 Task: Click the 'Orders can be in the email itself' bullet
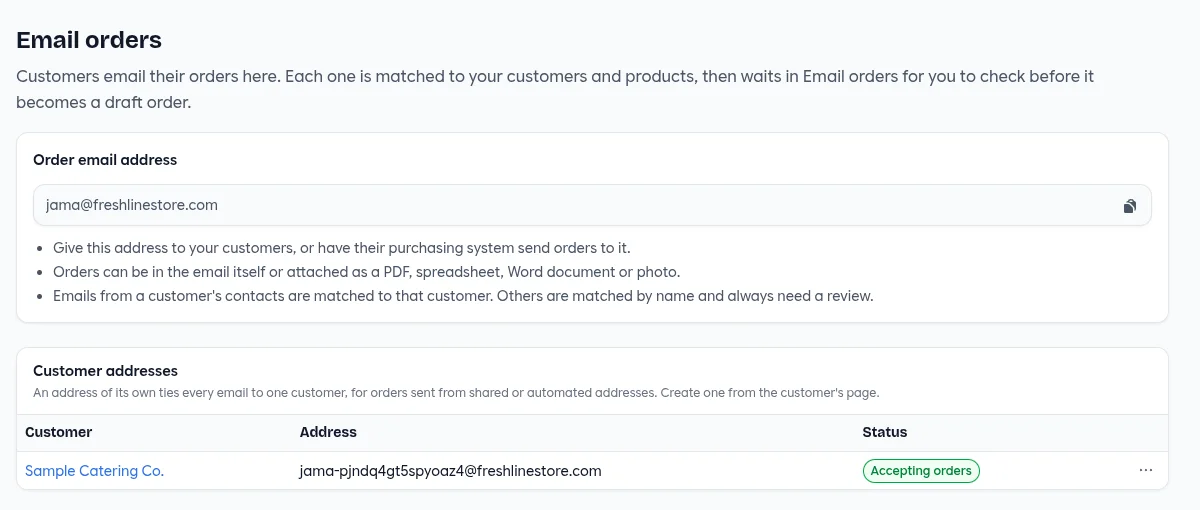(366, 272)
